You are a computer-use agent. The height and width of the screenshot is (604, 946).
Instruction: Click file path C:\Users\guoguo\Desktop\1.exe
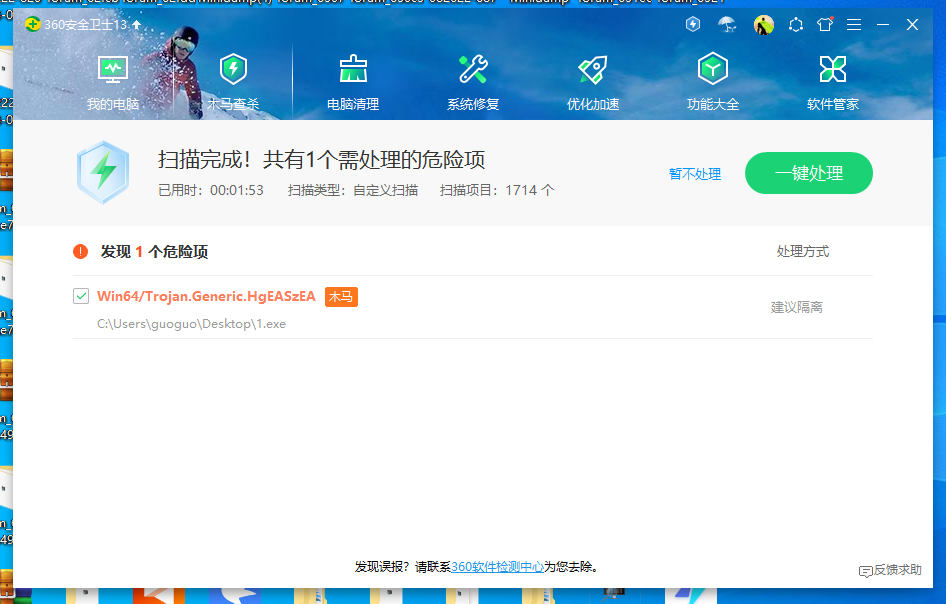tap(191, 324)
